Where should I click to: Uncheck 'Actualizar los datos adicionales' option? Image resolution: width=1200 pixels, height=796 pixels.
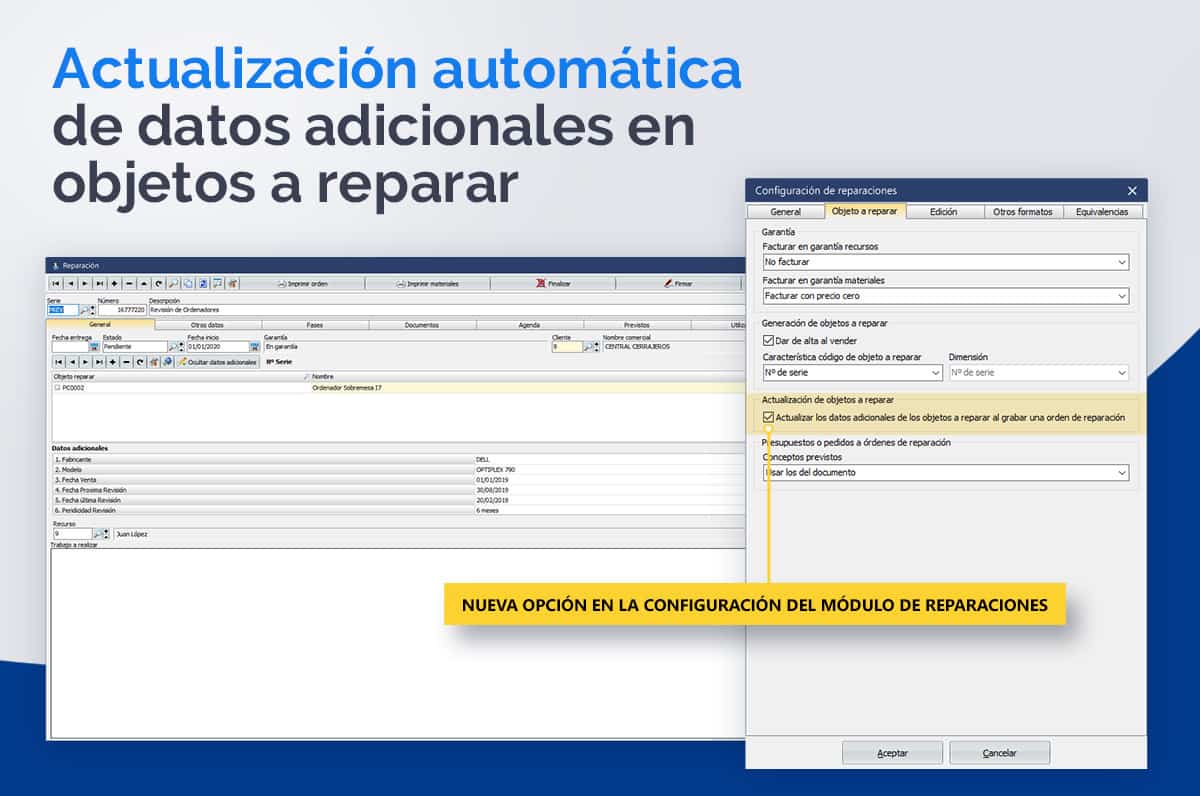pyautogui.click(x=768, y=417)
